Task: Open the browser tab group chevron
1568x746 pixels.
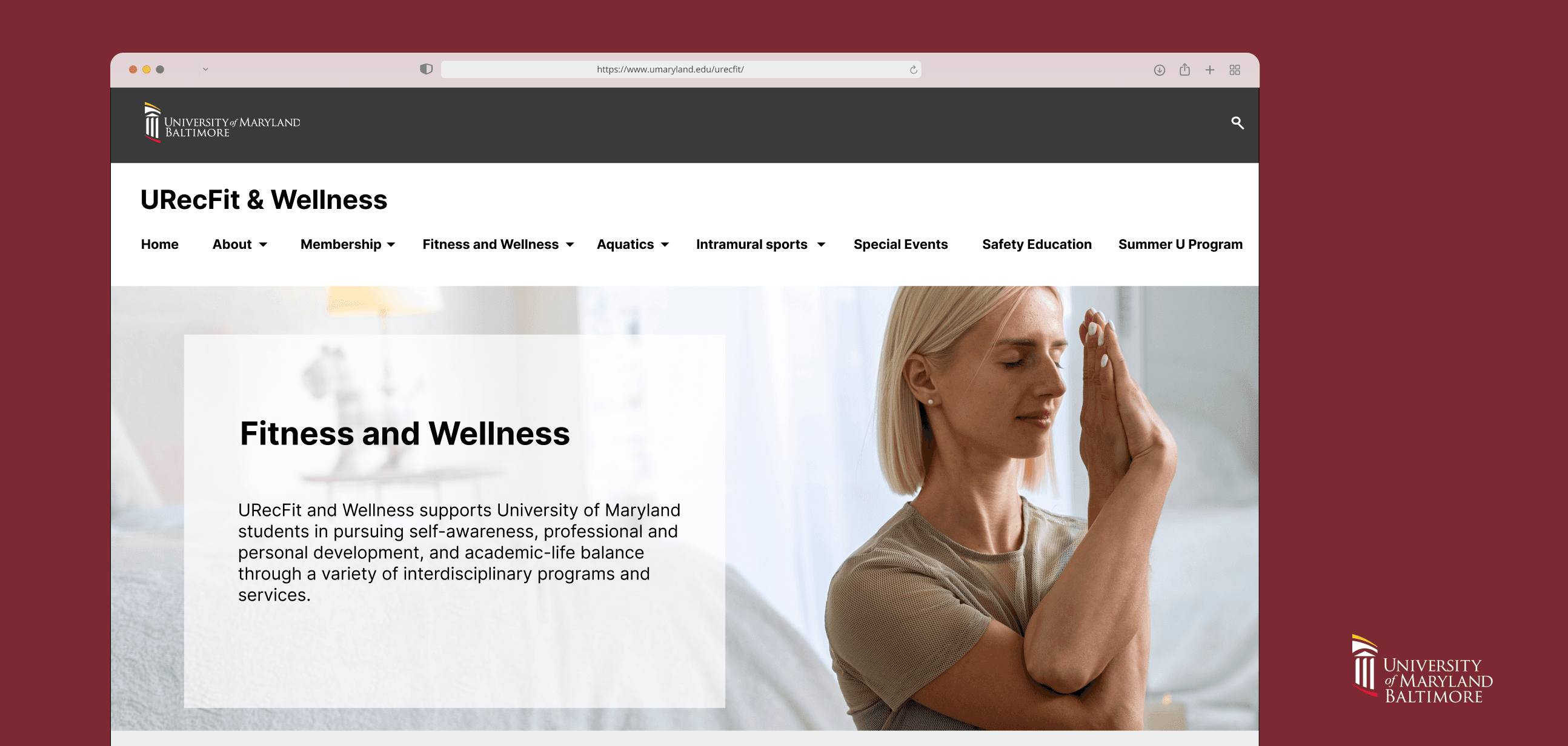Action: (205, 70)
